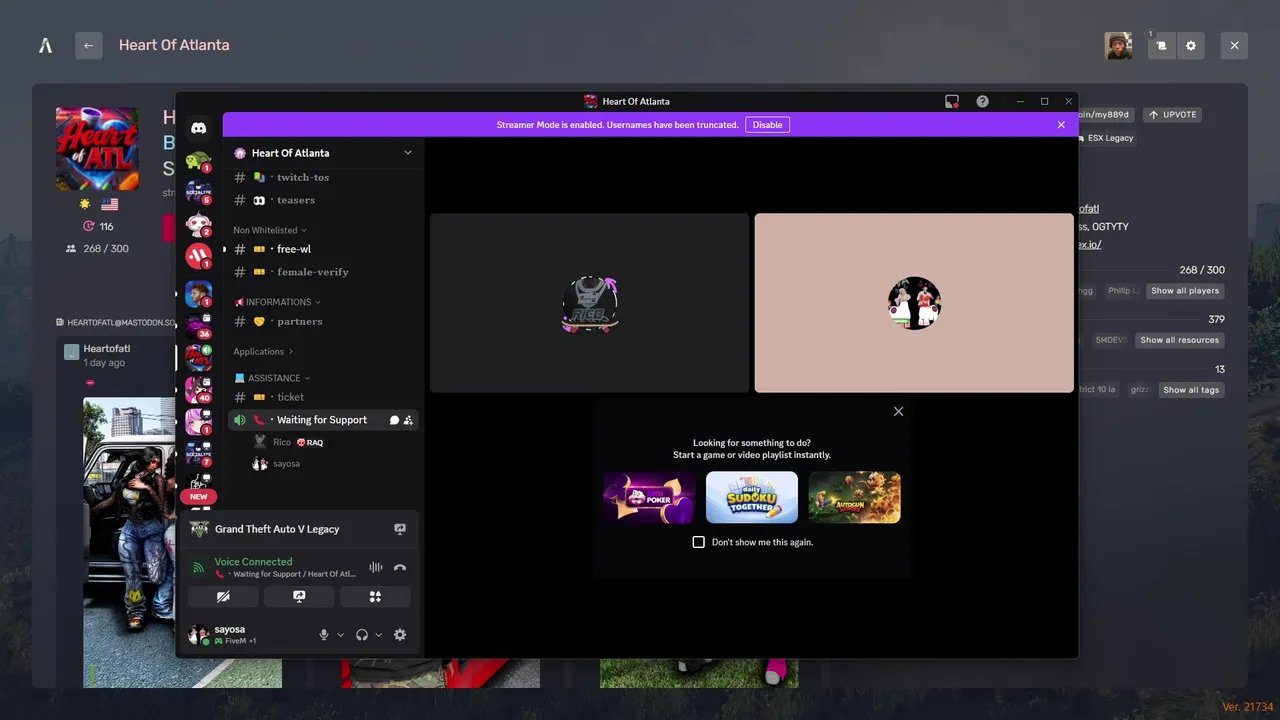Open the ticket channel
The image size is (1280, 720).
(x=322, y=397)
